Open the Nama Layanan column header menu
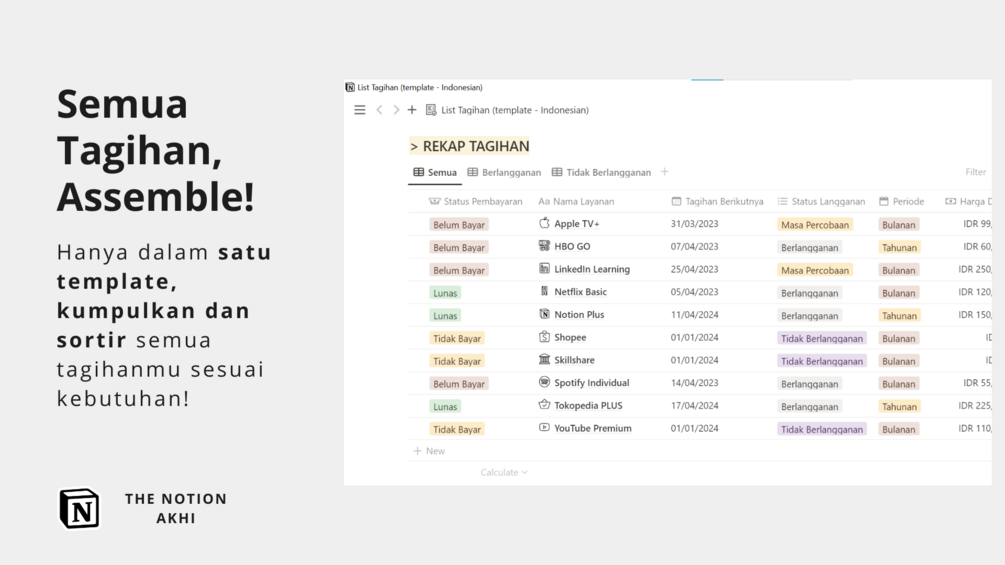Image resolution: width=1005 pixels, height=565 pixels. 576,201
